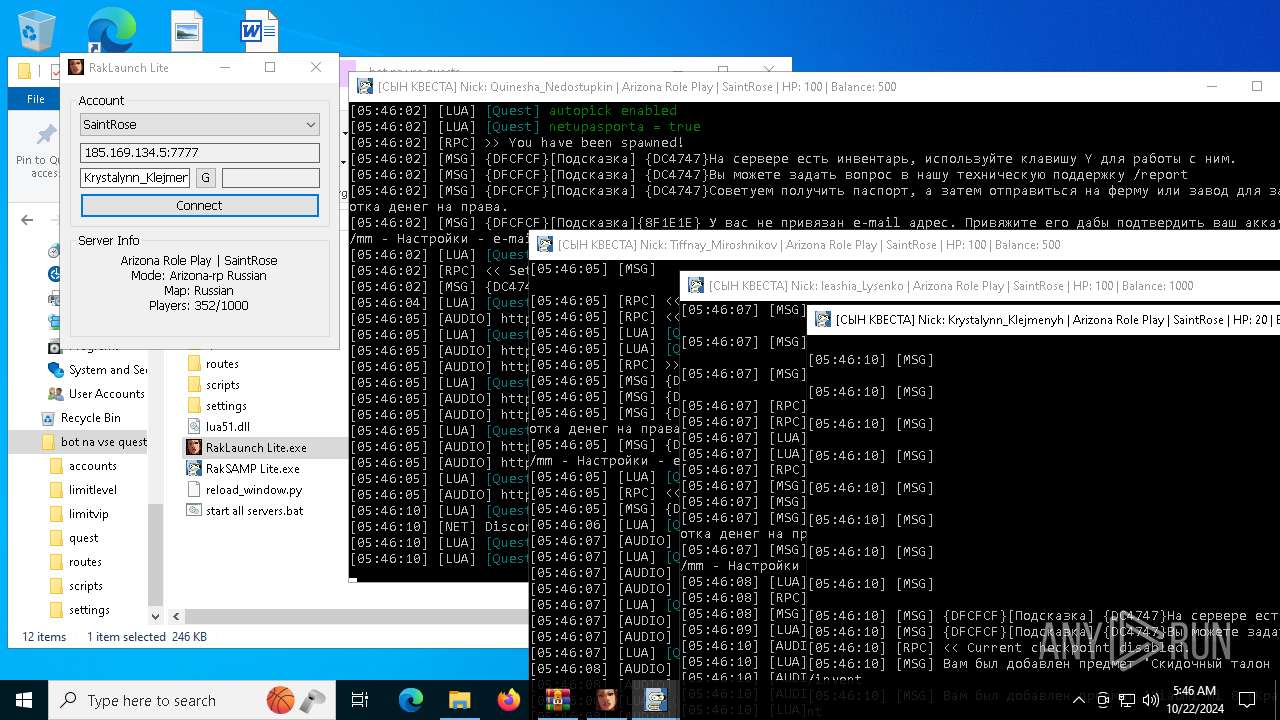Focus Tiffnay_Miroshnikov console window title bar
The height and width of the screenshot is (720, 1280).
click(x=904, y=245)
